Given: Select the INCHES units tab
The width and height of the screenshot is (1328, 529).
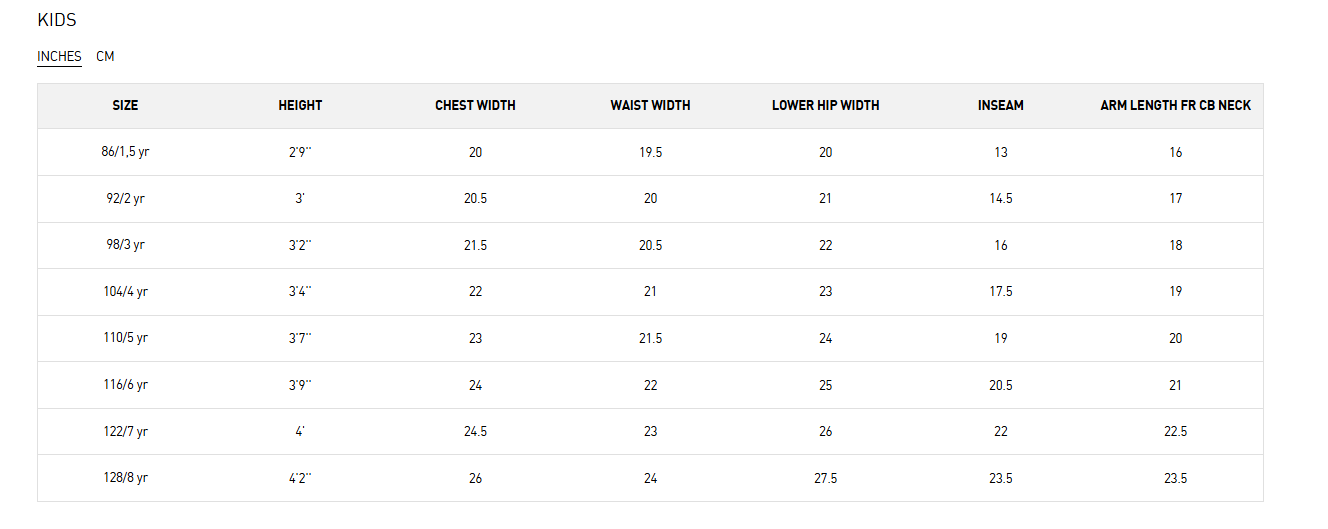Looking at the screenshot, I should pos(59,57).
